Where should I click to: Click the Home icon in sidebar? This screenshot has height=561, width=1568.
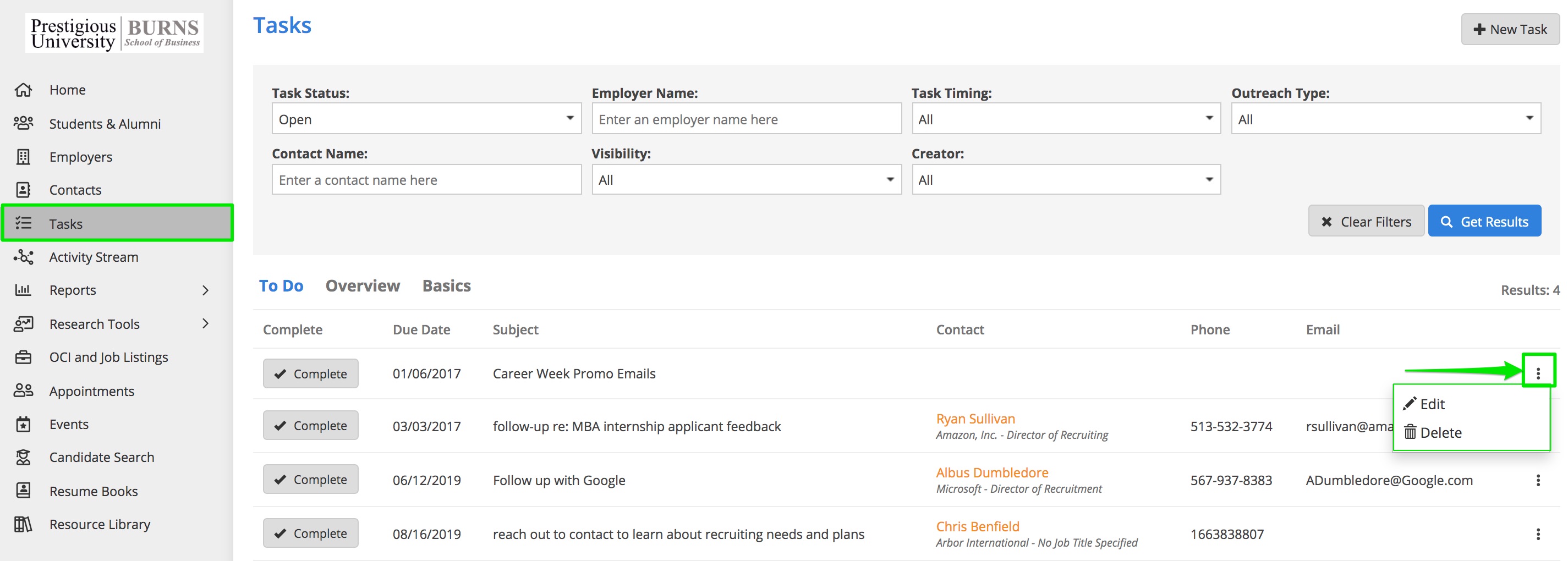tap(23, 90)
